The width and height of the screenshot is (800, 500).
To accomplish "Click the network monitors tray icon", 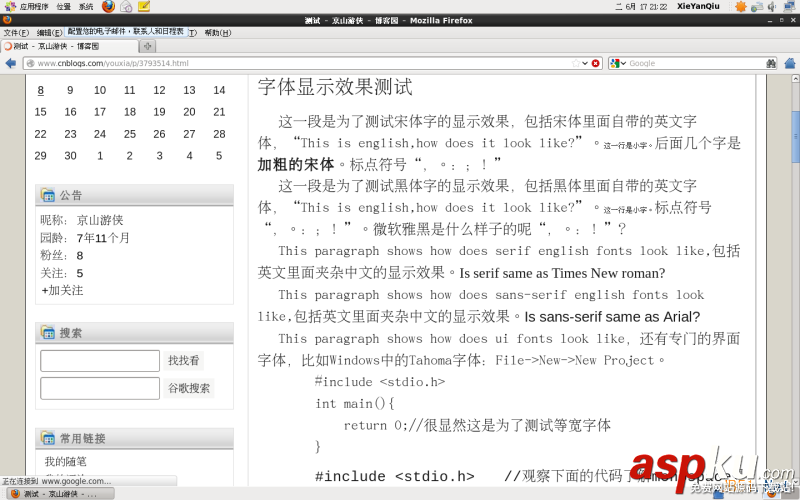I will point(789,6).
